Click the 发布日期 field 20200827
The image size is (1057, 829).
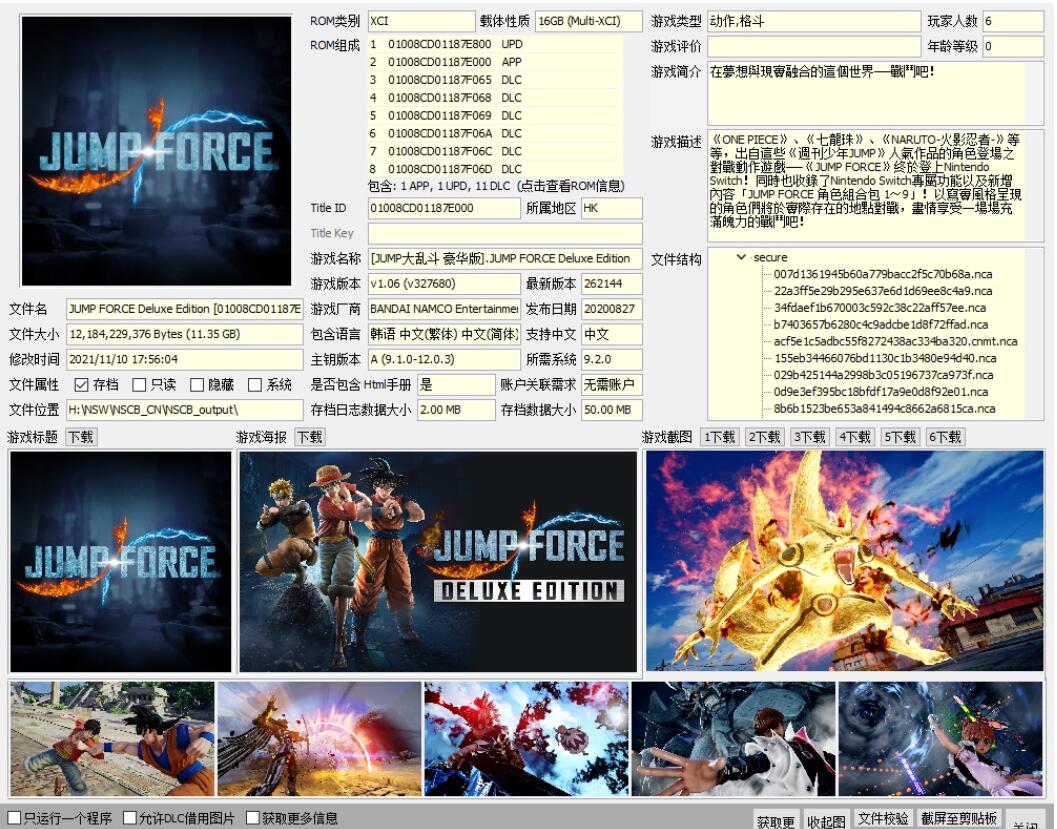611,309
